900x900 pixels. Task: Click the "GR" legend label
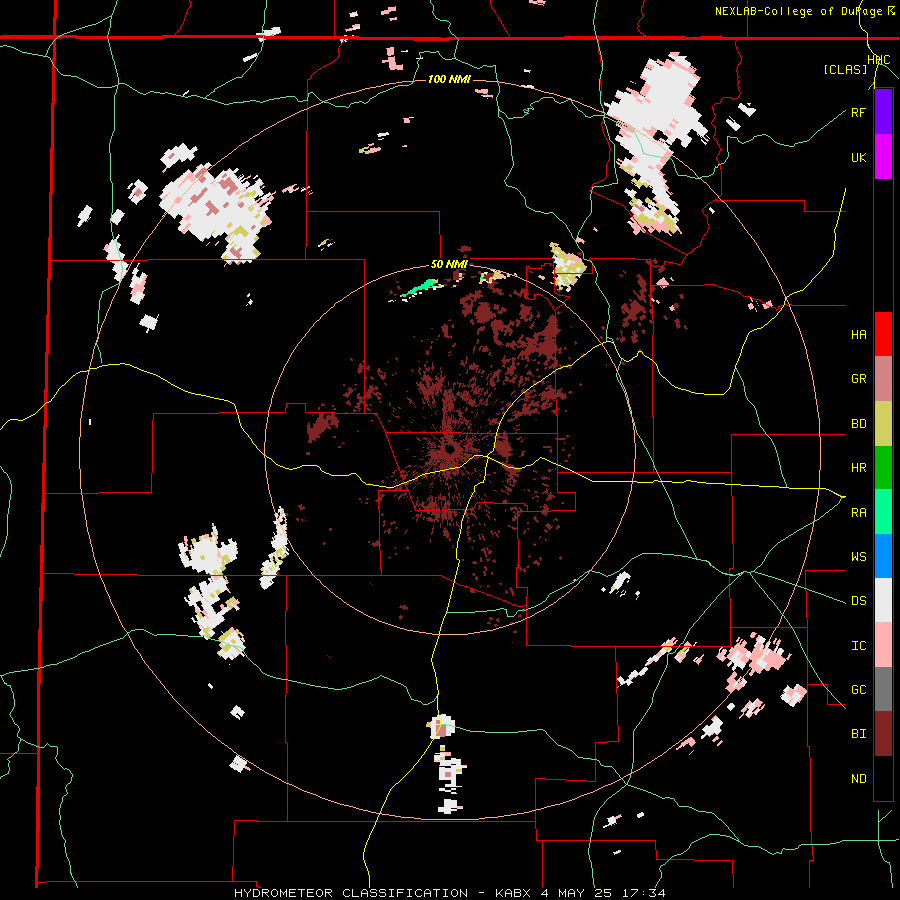click(x=858, y=379)
